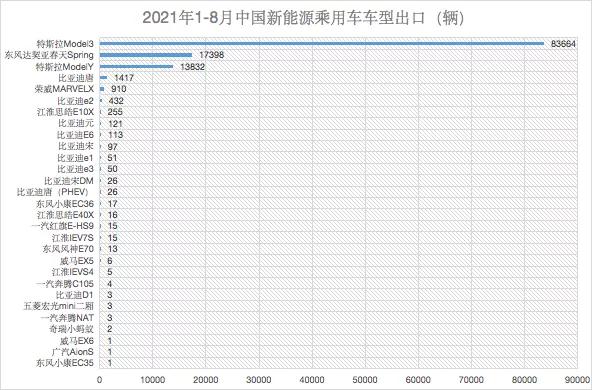Click the 比亚迪e2 category label

(76, 101)
